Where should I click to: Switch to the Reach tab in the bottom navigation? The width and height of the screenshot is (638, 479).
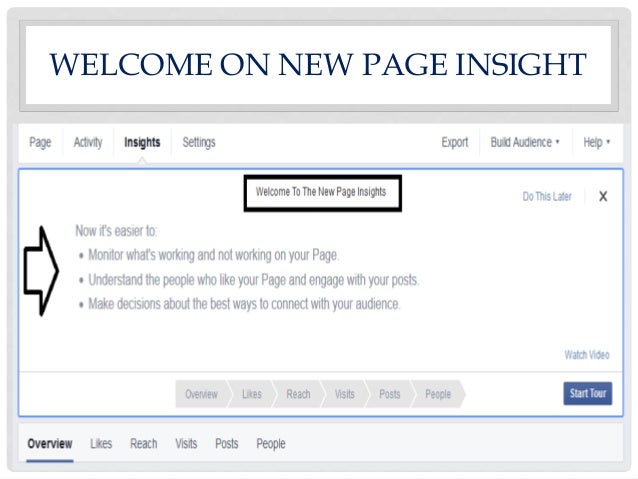144,444
